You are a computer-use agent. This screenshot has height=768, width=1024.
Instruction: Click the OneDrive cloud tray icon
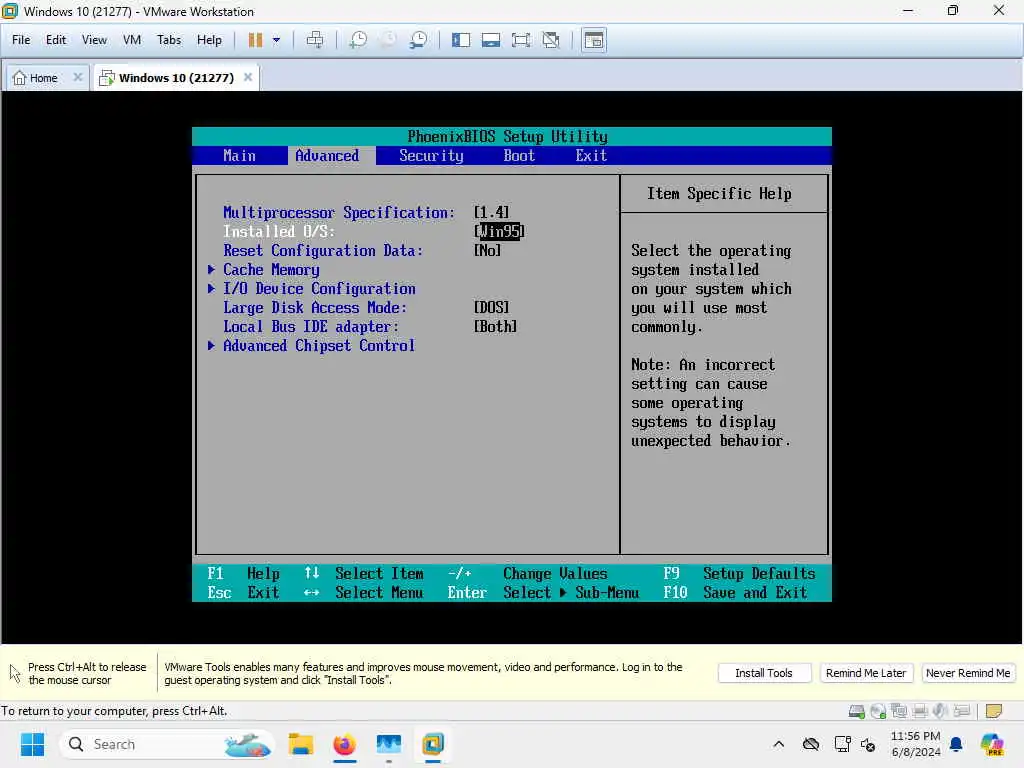point(810,744)
